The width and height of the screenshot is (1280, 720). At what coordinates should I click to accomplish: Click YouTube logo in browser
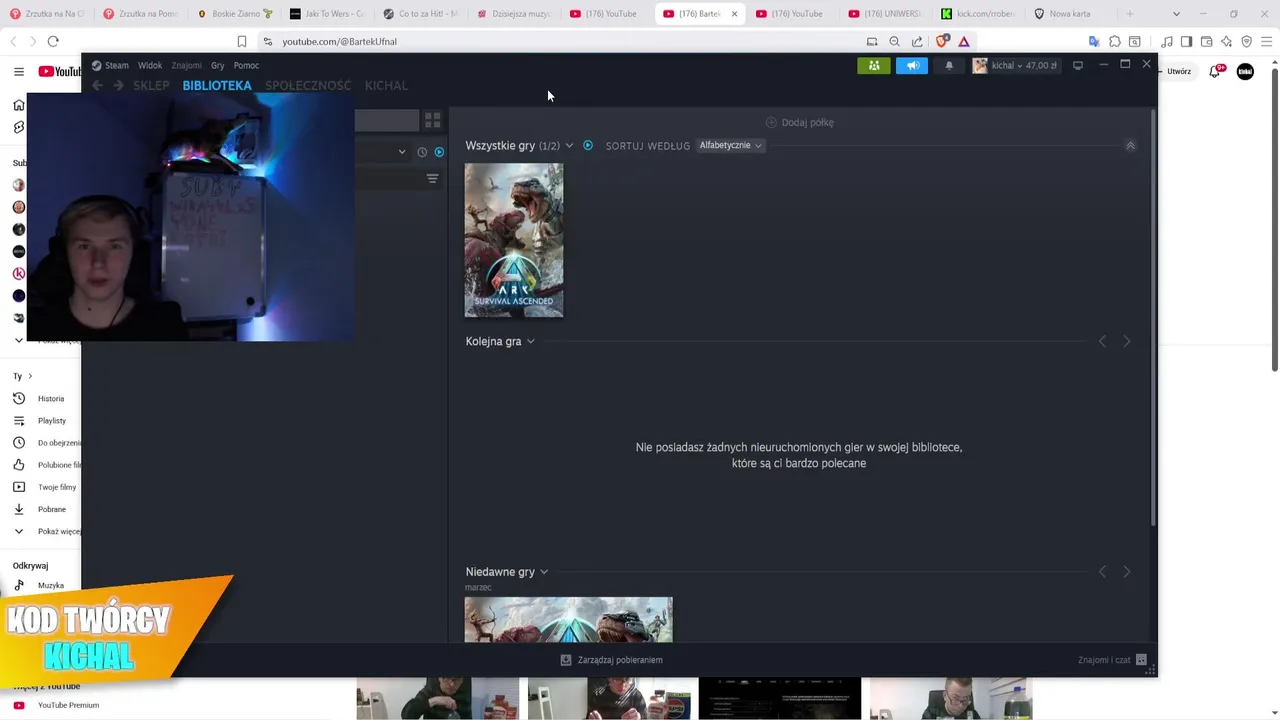point(60,71)
